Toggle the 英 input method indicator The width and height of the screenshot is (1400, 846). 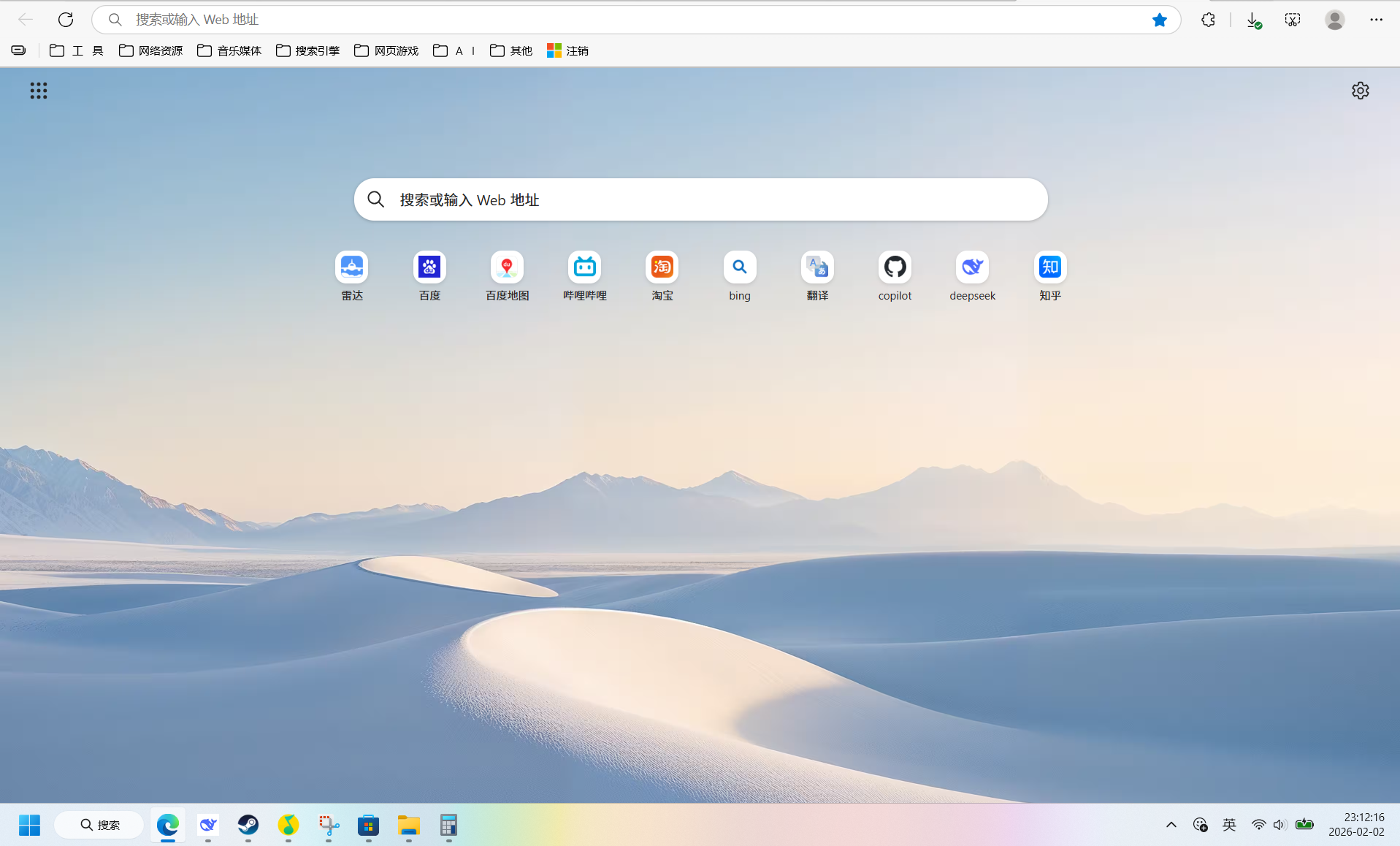[1229, 825]
